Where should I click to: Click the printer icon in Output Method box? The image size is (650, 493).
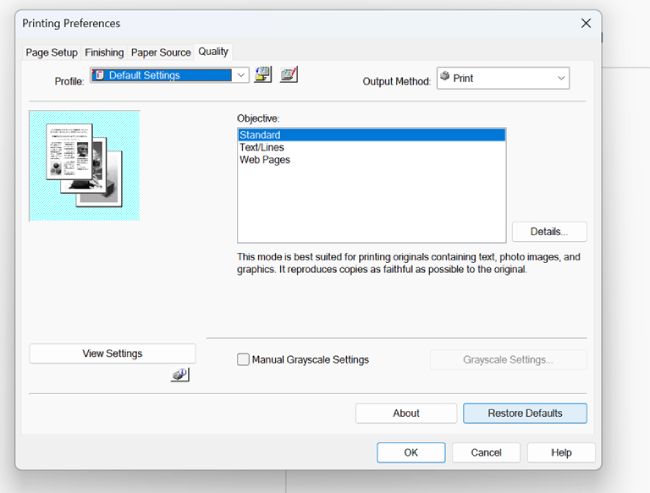[445, 77]
